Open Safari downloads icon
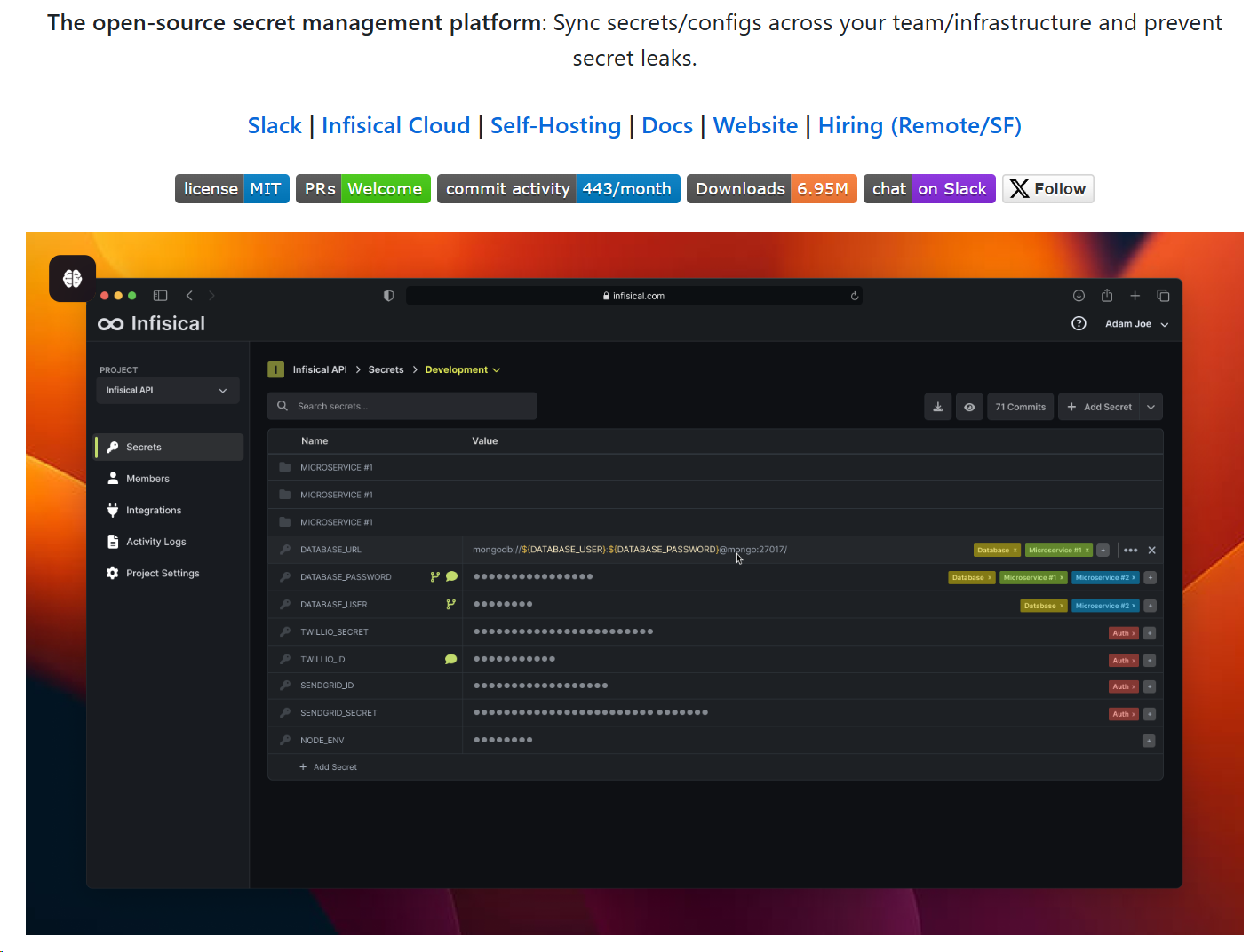 click(x=1079, y=296)
